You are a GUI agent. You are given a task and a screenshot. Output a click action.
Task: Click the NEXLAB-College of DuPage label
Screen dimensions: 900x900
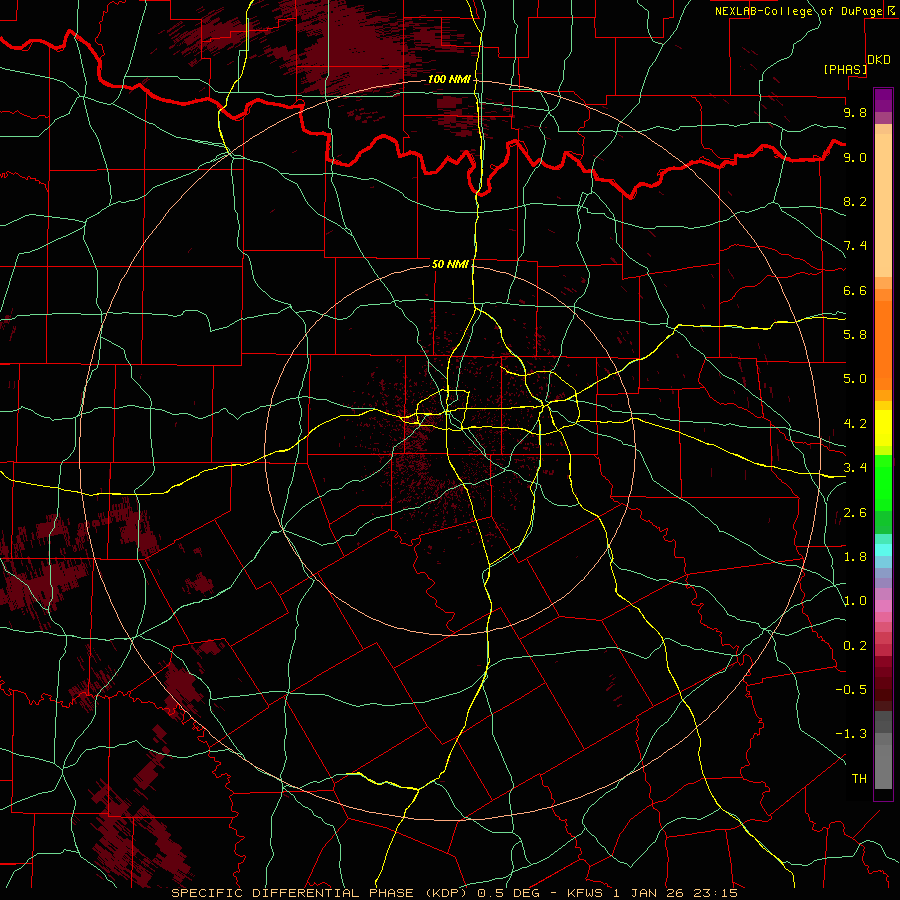[x=799, y=11]
